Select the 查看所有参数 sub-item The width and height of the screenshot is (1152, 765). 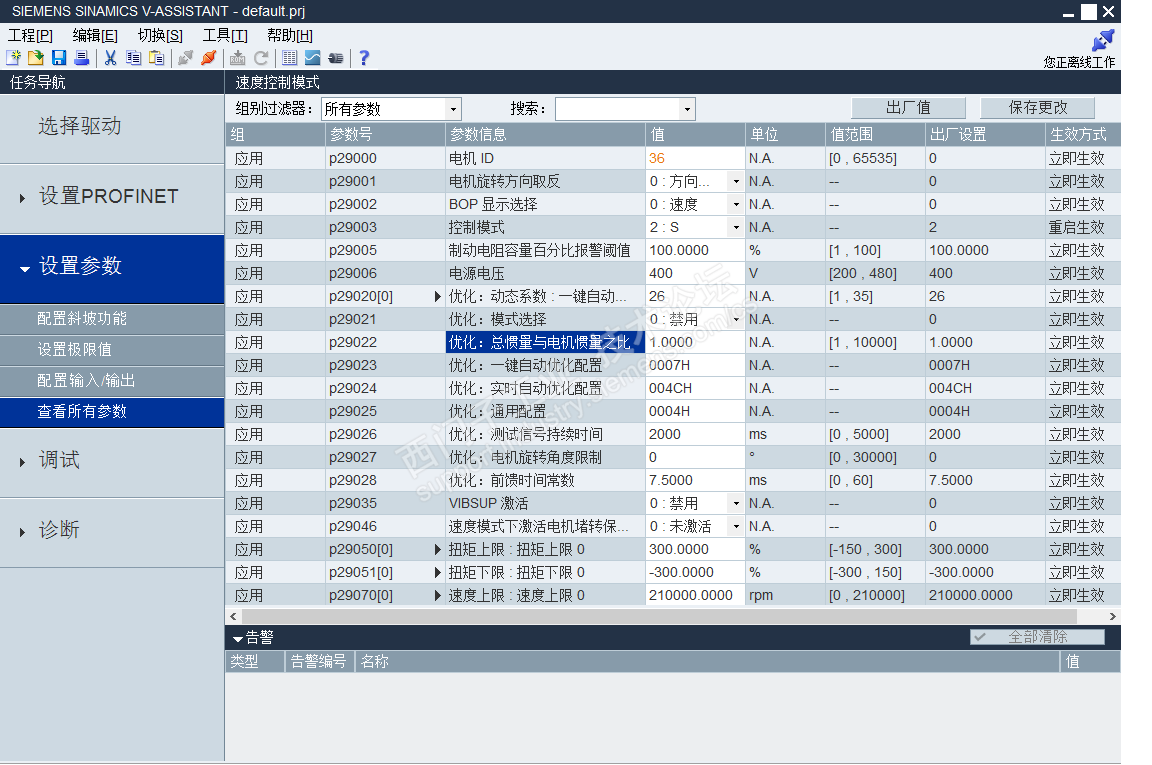point(112,412)
